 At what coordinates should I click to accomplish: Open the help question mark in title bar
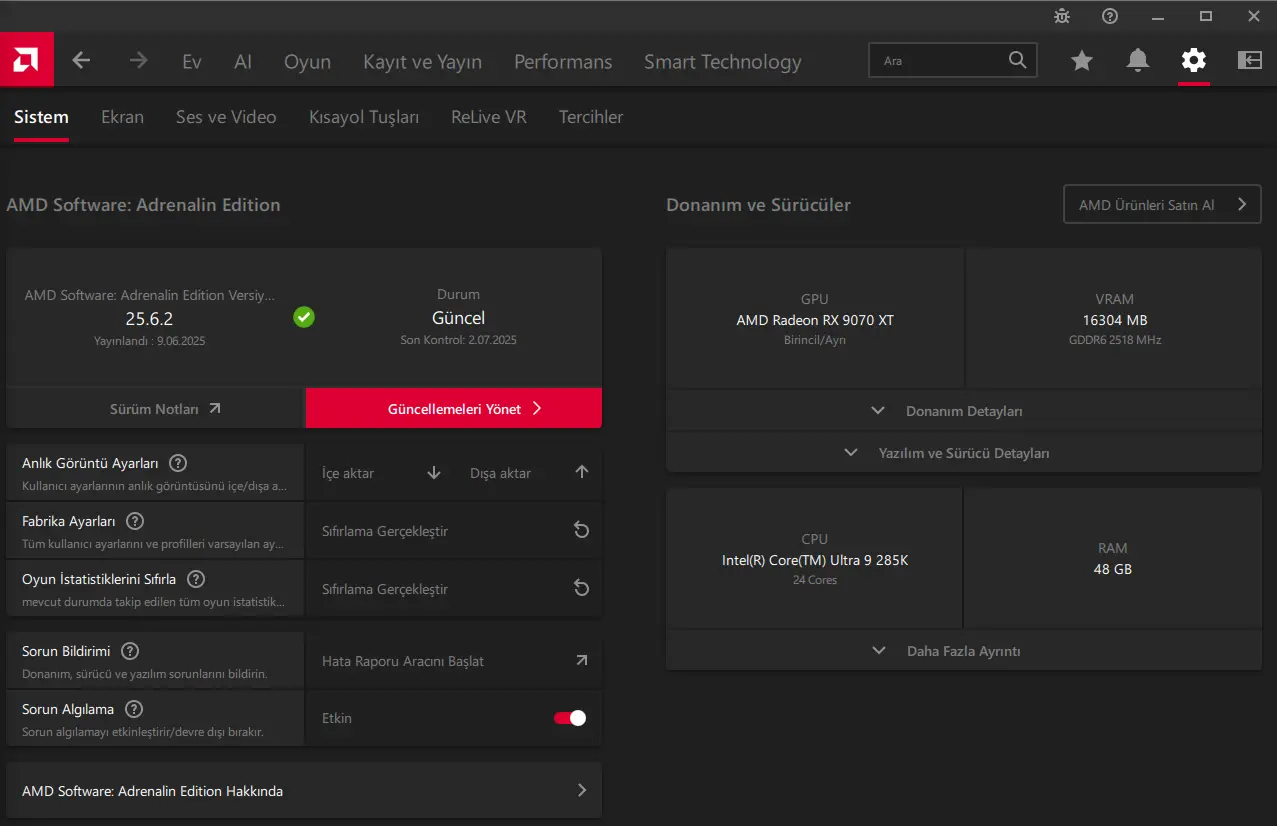pyautogui.click(x=1110, y=16)
